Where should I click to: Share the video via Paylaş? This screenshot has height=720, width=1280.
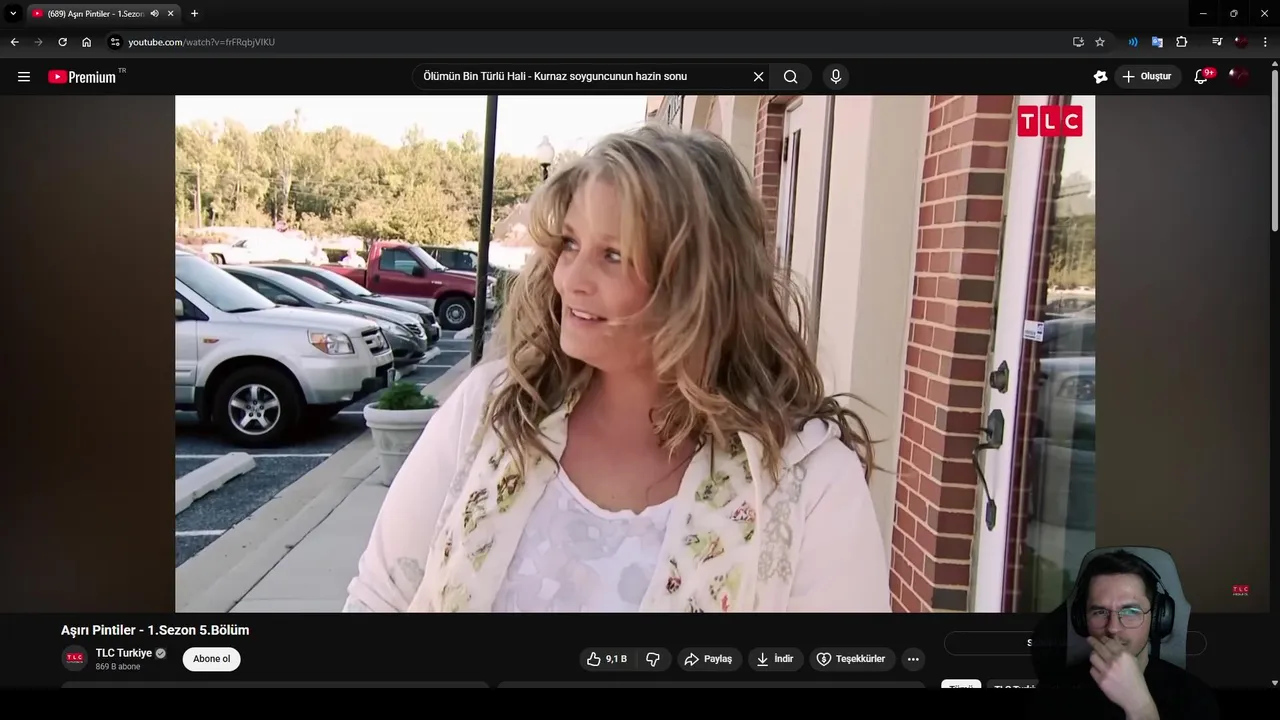click(709, 659)
